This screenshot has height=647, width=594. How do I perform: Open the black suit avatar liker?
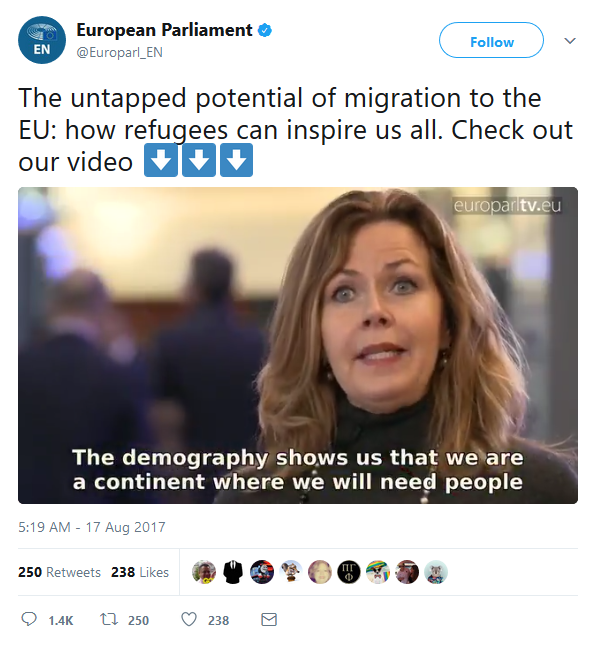click(x=233, y=572)
